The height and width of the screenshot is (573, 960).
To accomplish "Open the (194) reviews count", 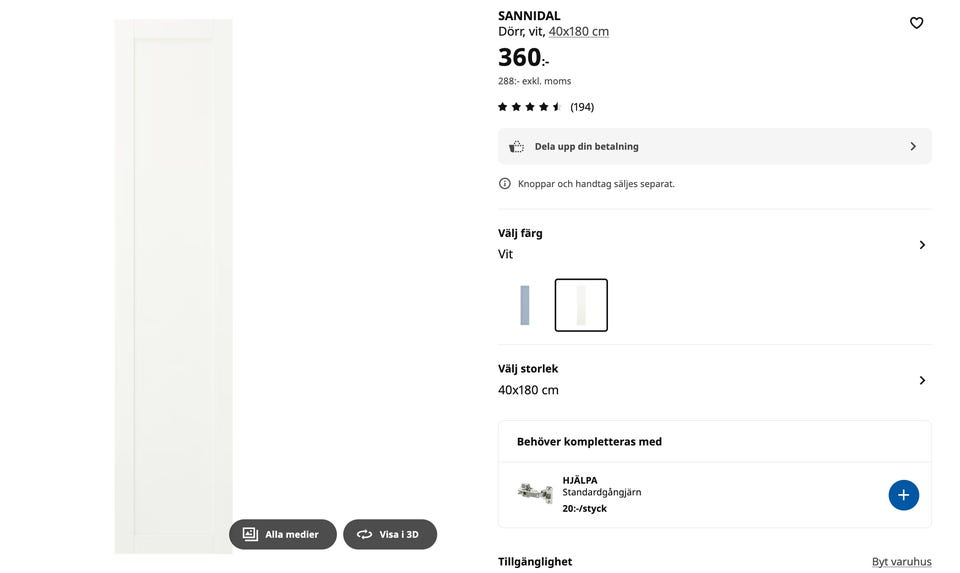I will click(582, 107).
